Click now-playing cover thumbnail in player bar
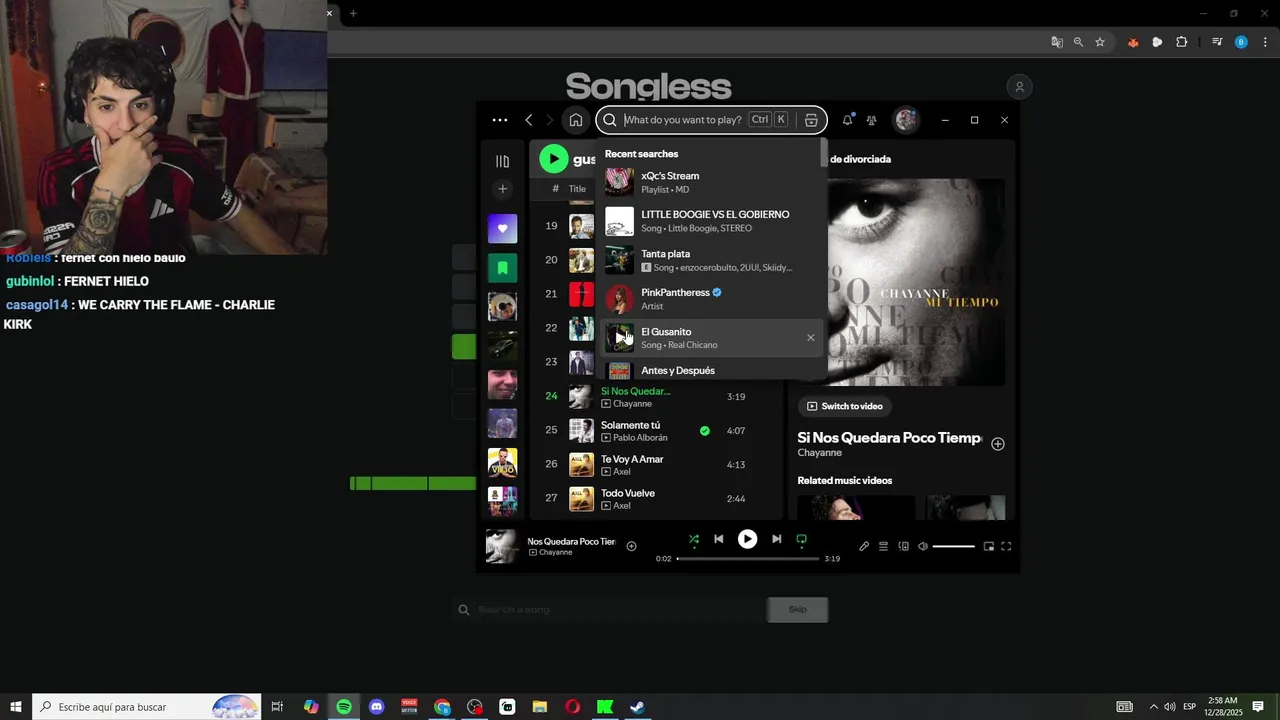This screenshot has width=1280, height=720. [x=501, y=546]
